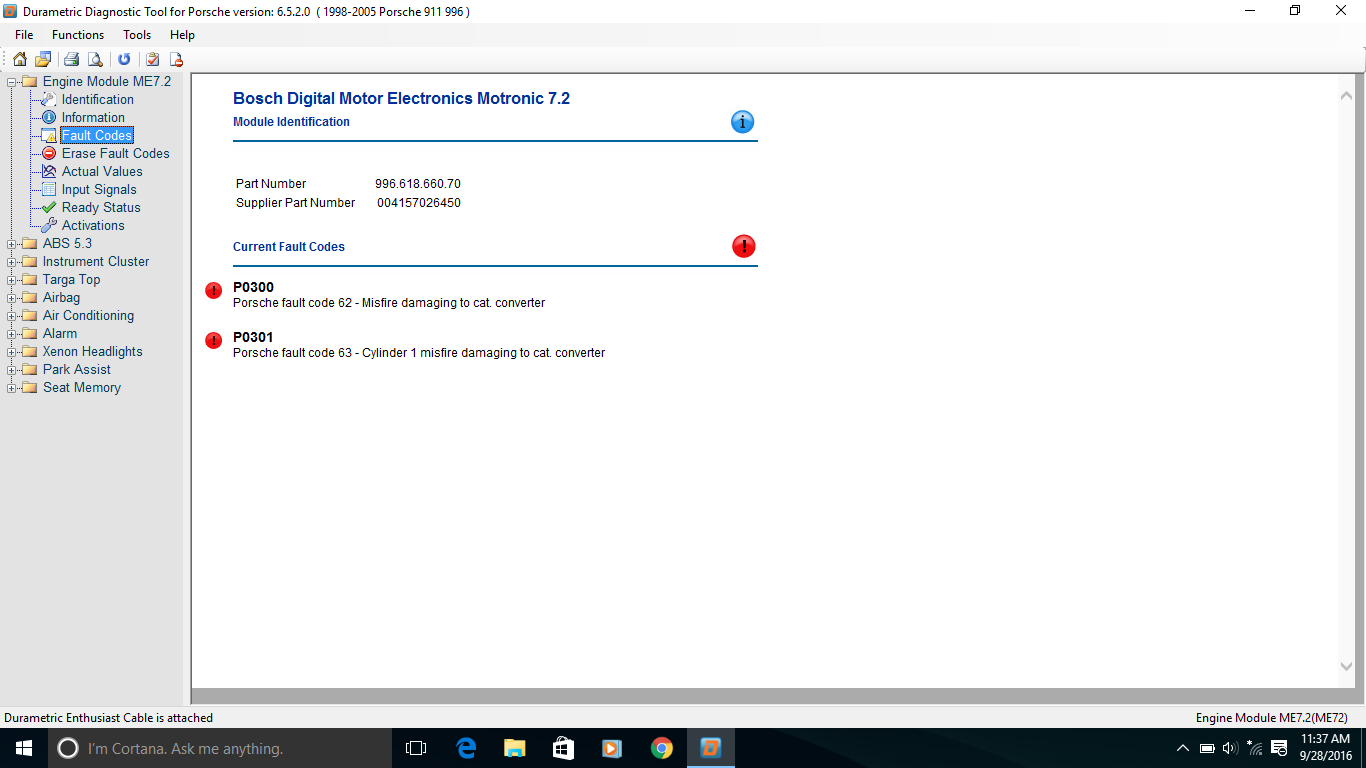The image size is (1366, 768).
Task: Expand the Park Assist tree node
Action: click(12, 370)
